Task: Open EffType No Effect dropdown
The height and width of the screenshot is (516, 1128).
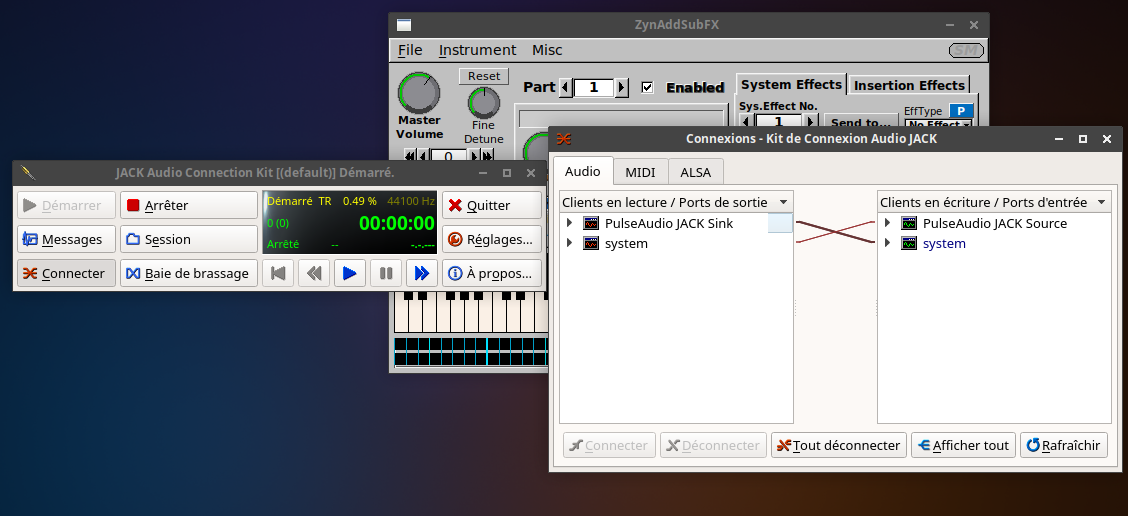Action: (x=938, y=124)
